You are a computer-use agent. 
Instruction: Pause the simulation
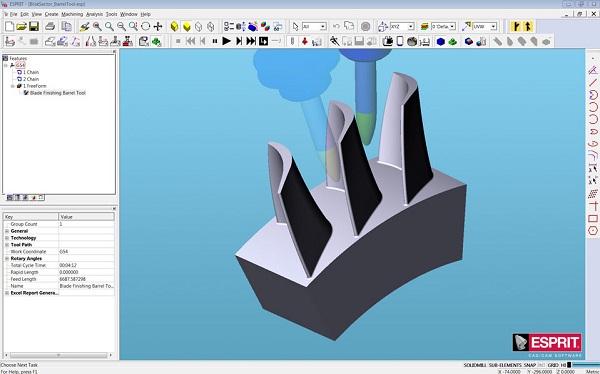215,41
